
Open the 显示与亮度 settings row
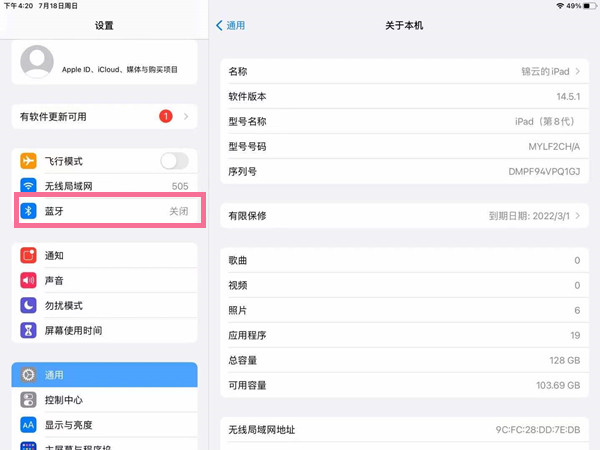click(x=104, y=425)
